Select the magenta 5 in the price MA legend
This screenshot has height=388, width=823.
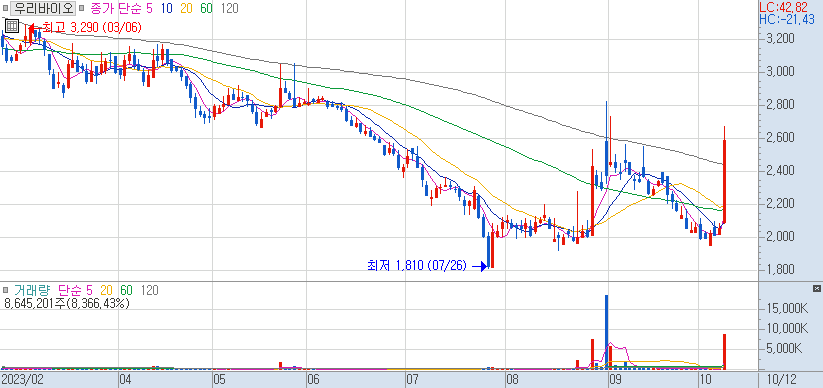(x=149, y=8)
